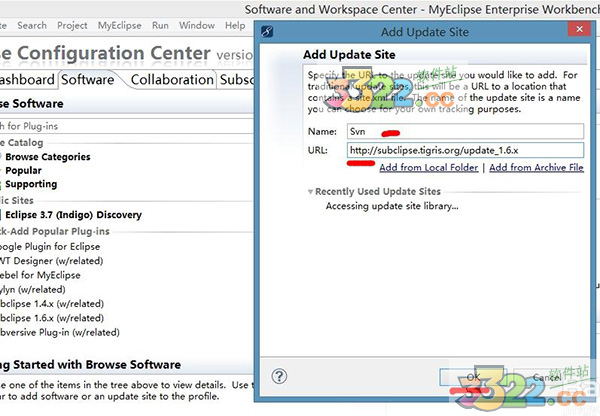Click Subclipse 1.4.x (w/related) entry
This screenshot has height=416, width=600.
(x=52, y=304)
